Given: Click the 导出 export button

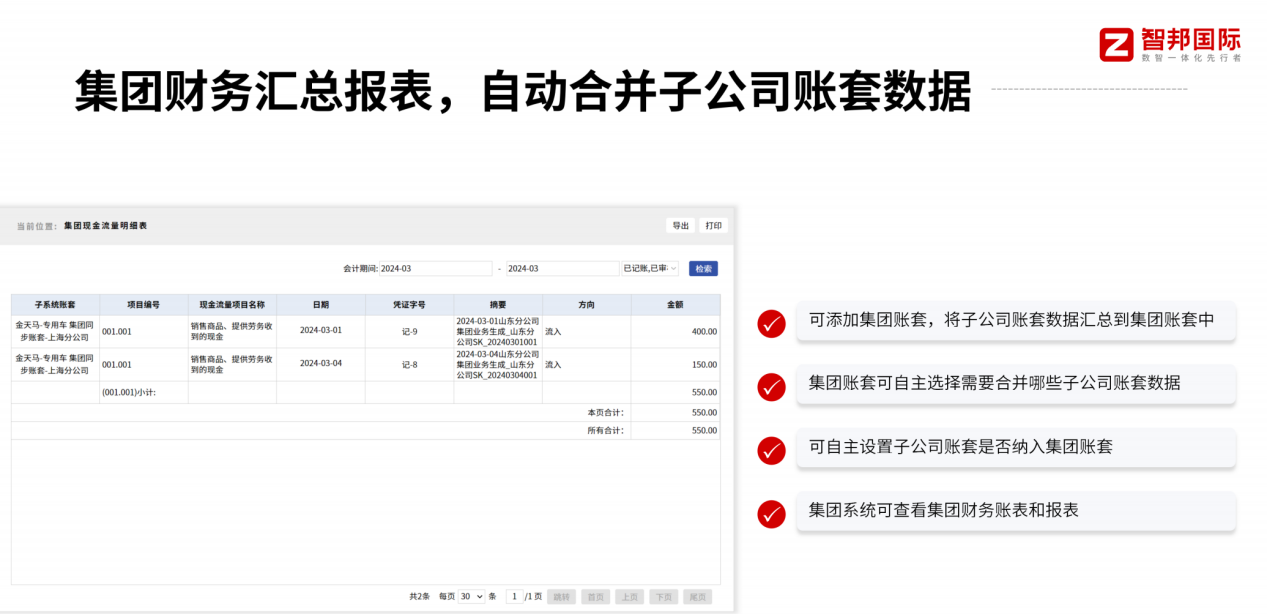Looking at the screenshot, I should 680,225.
